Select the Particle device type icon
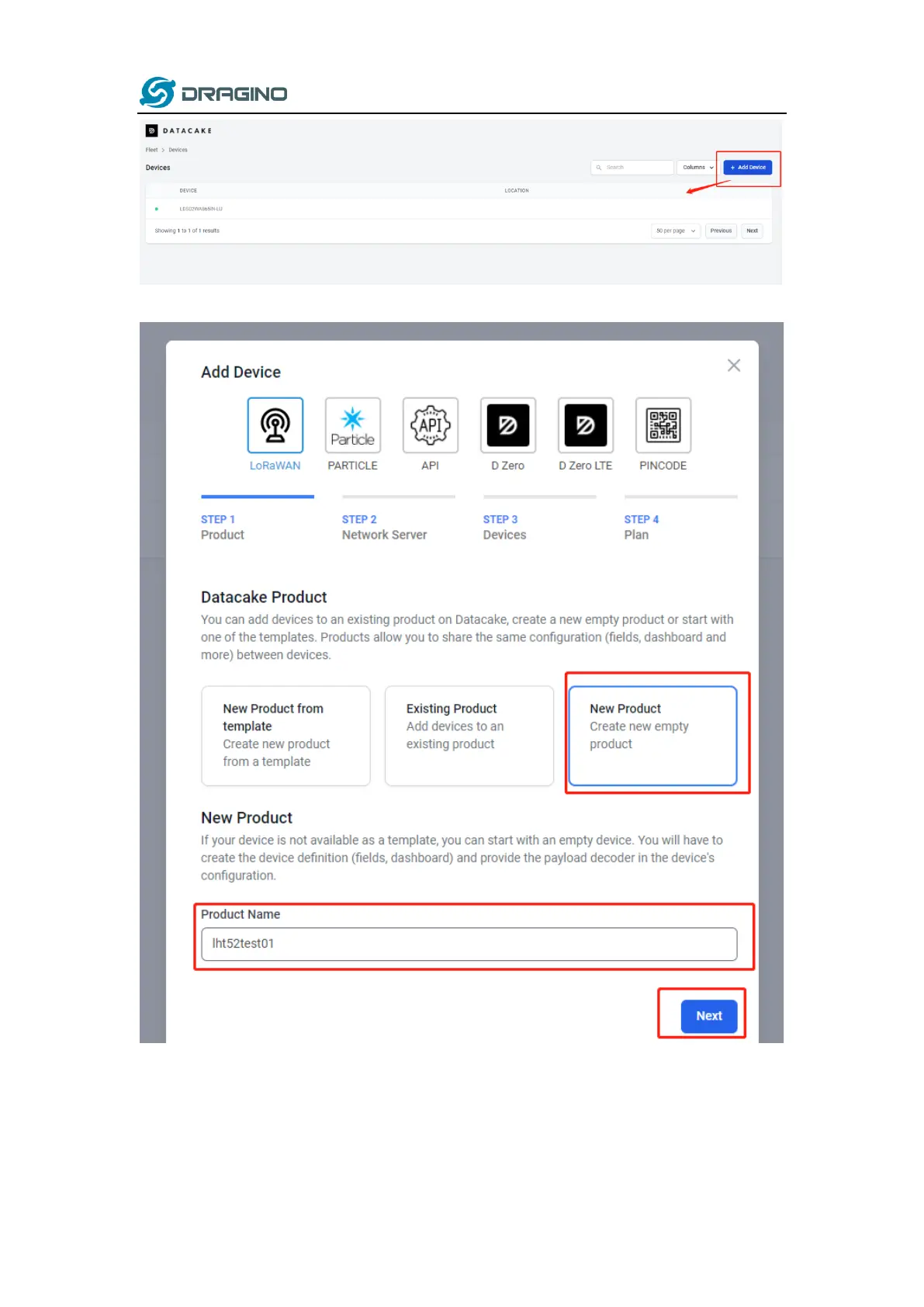 point(352,425)
